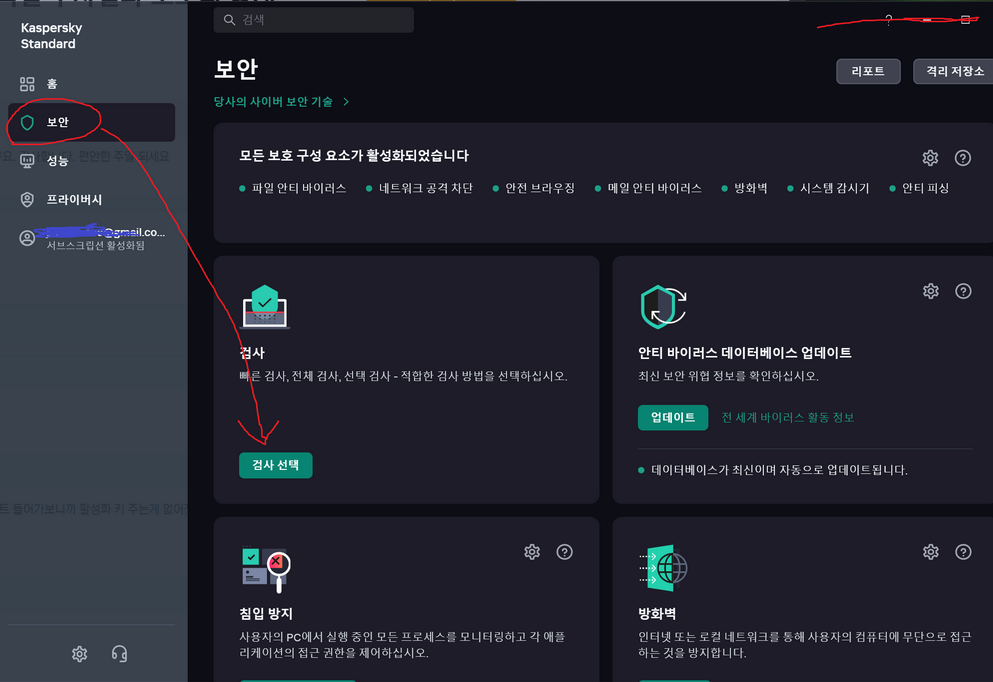Open settings gear on the database update card
Screen dimensions: 993x682
[x=930, y=291]
